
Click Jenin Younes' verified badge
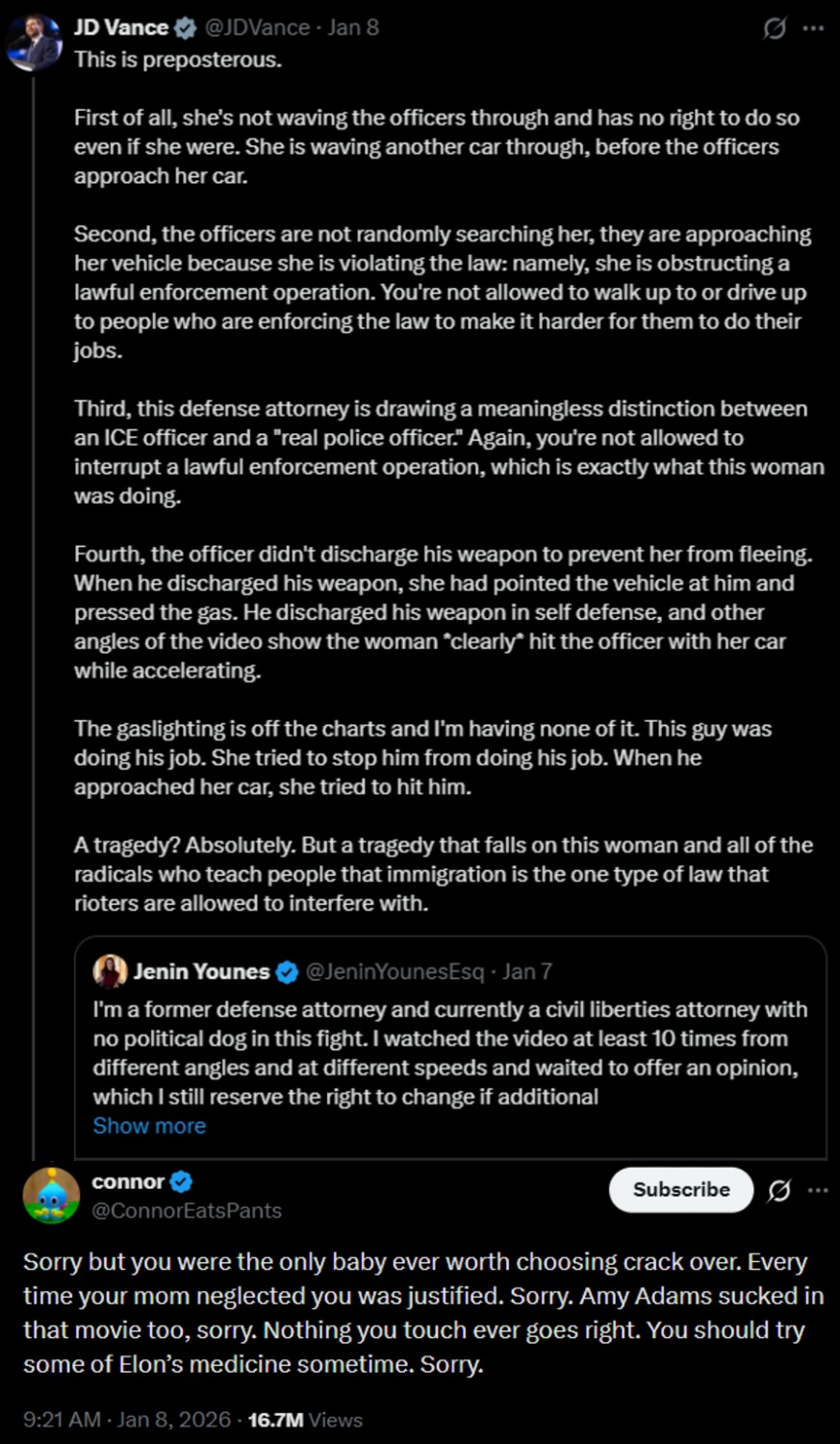[287, 972]
